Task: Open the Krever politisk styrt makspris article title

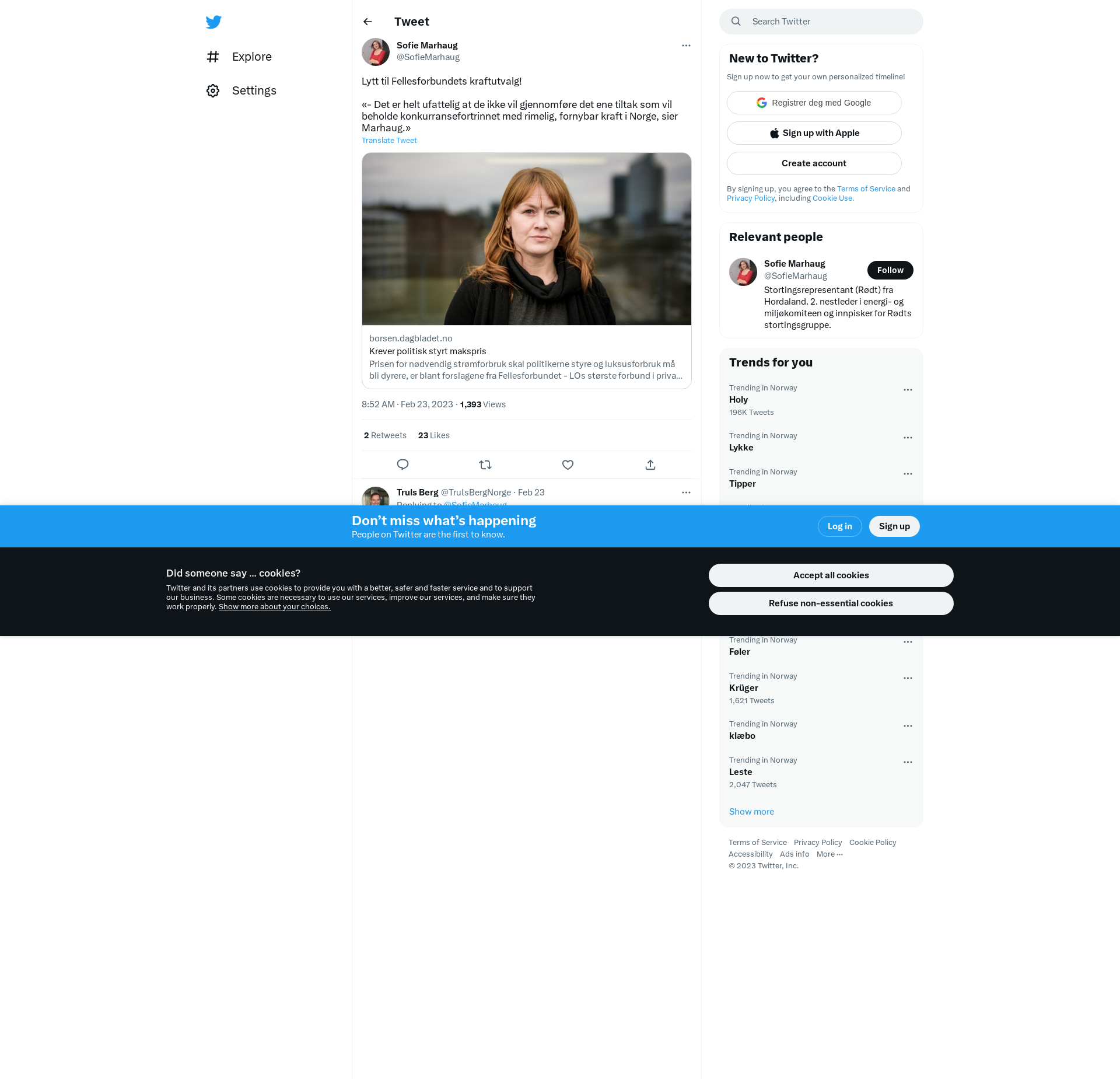Action: 428,351
